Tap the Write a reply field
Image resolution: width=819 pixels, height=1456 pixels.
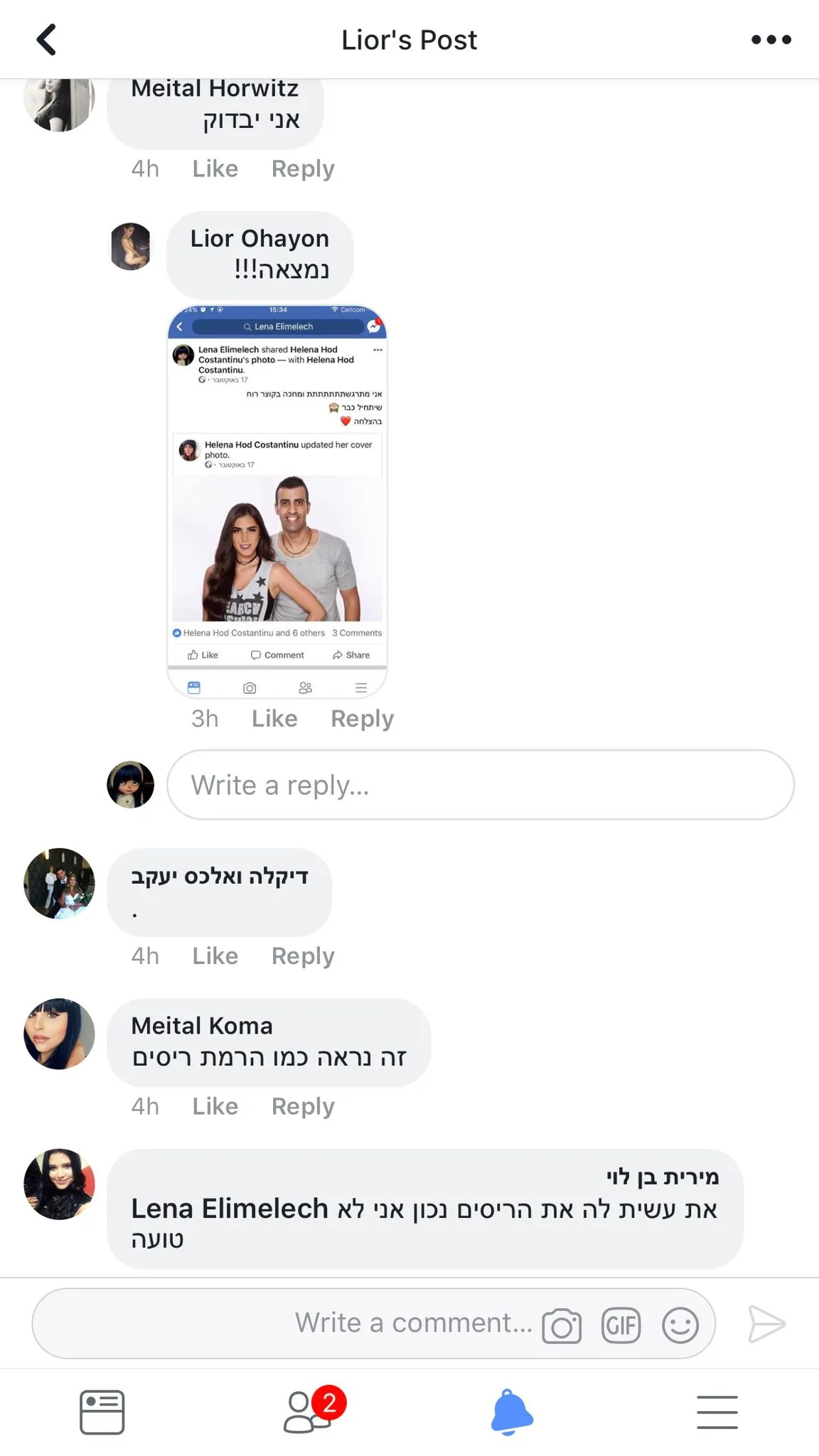(481, 785)
